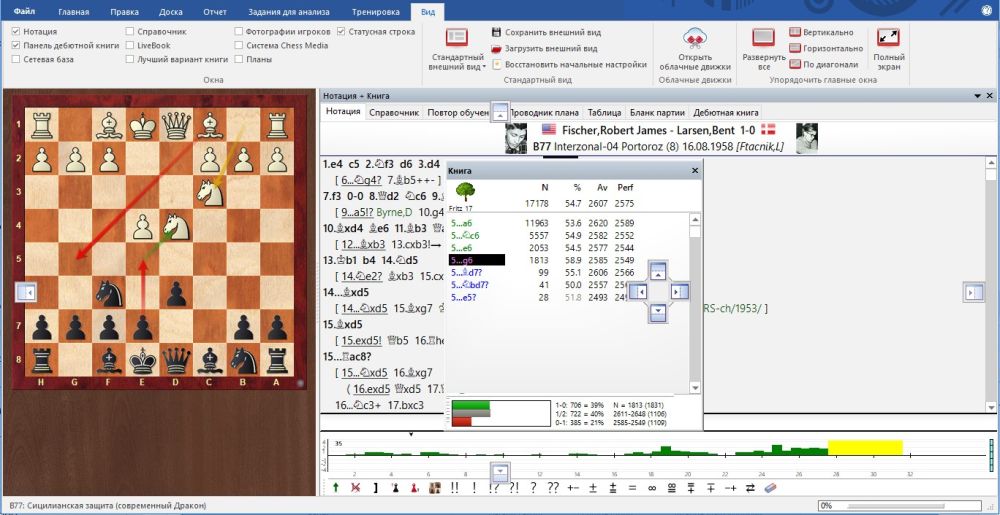Viewport: 1000px width, 515px height.
Task: Click the Save layout floppy icon
Action: [x=497, y=32]
